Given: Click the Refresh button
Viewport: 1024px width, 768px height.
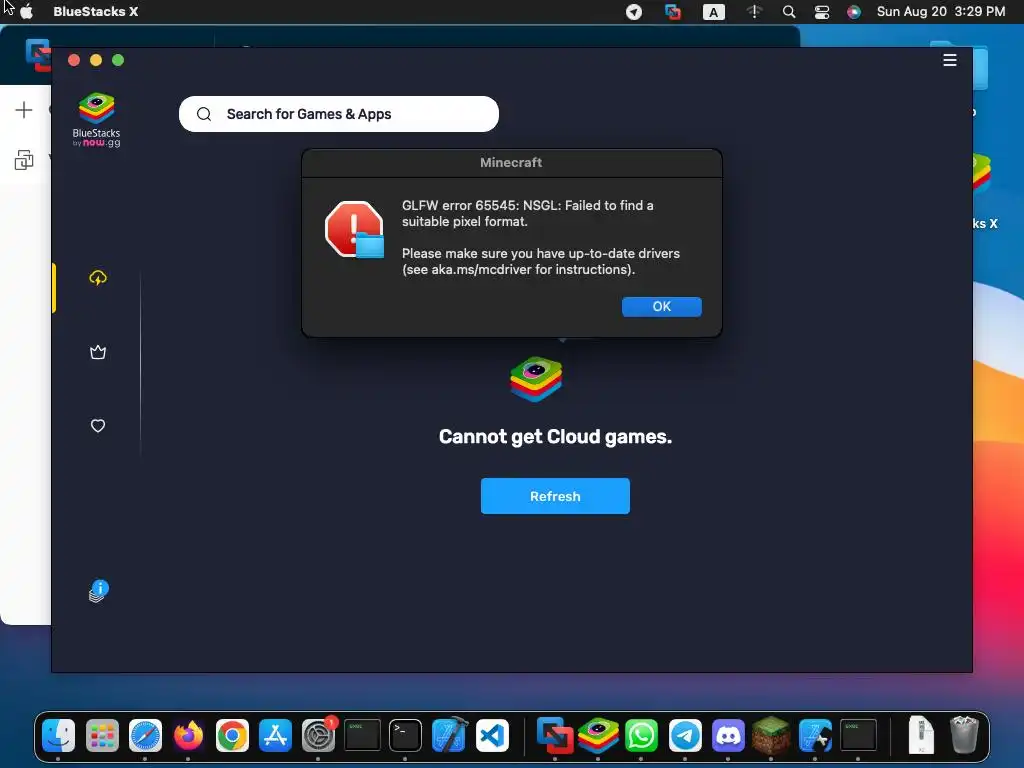Looking at the screenshot, I should click(555, 496).
